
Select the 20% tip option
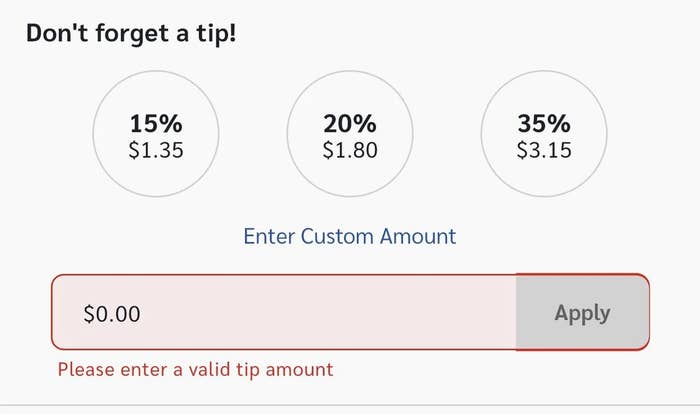(x=350, y=137)
